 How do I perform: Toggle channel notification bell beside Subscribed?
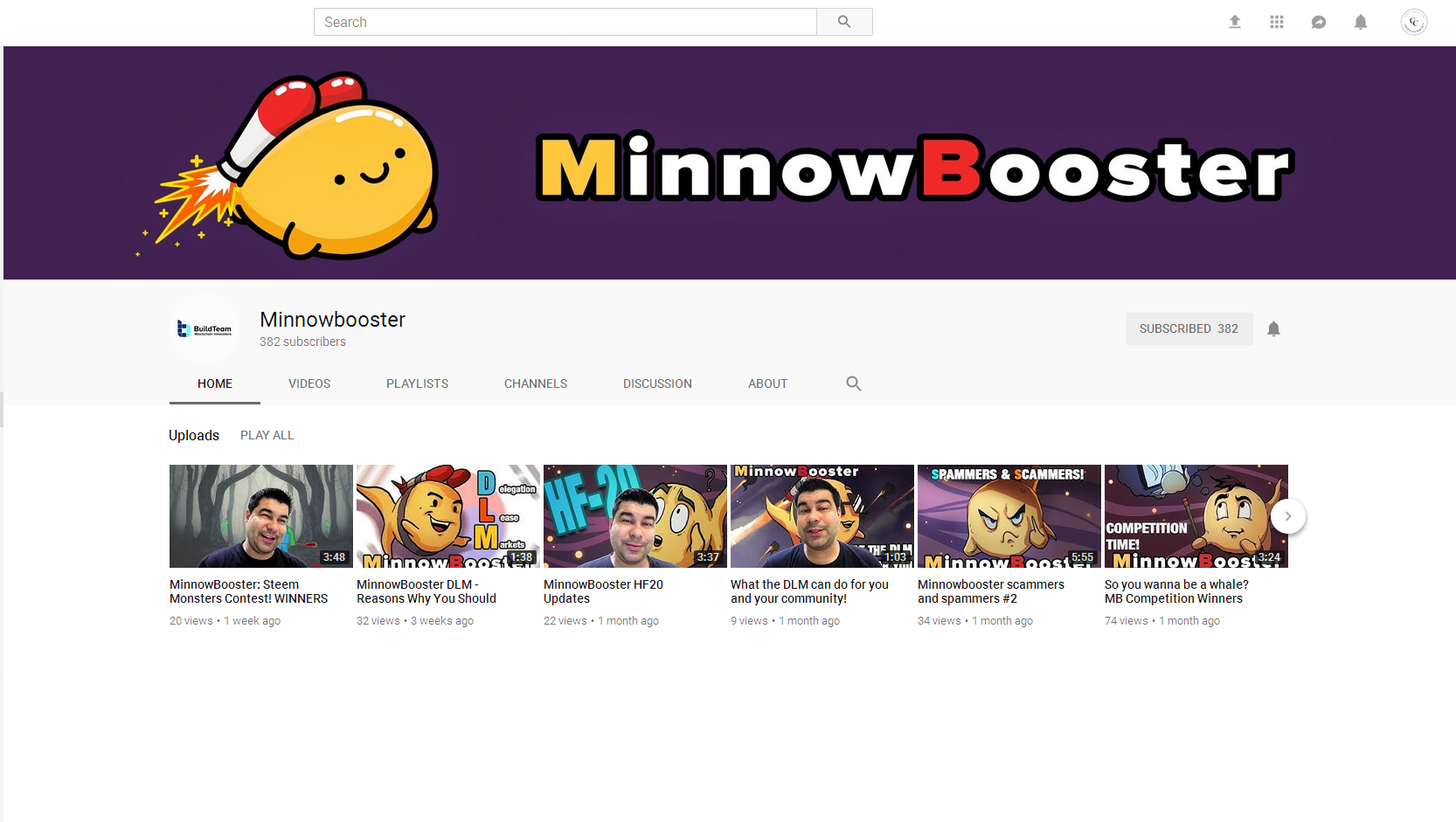point(1273,328)
